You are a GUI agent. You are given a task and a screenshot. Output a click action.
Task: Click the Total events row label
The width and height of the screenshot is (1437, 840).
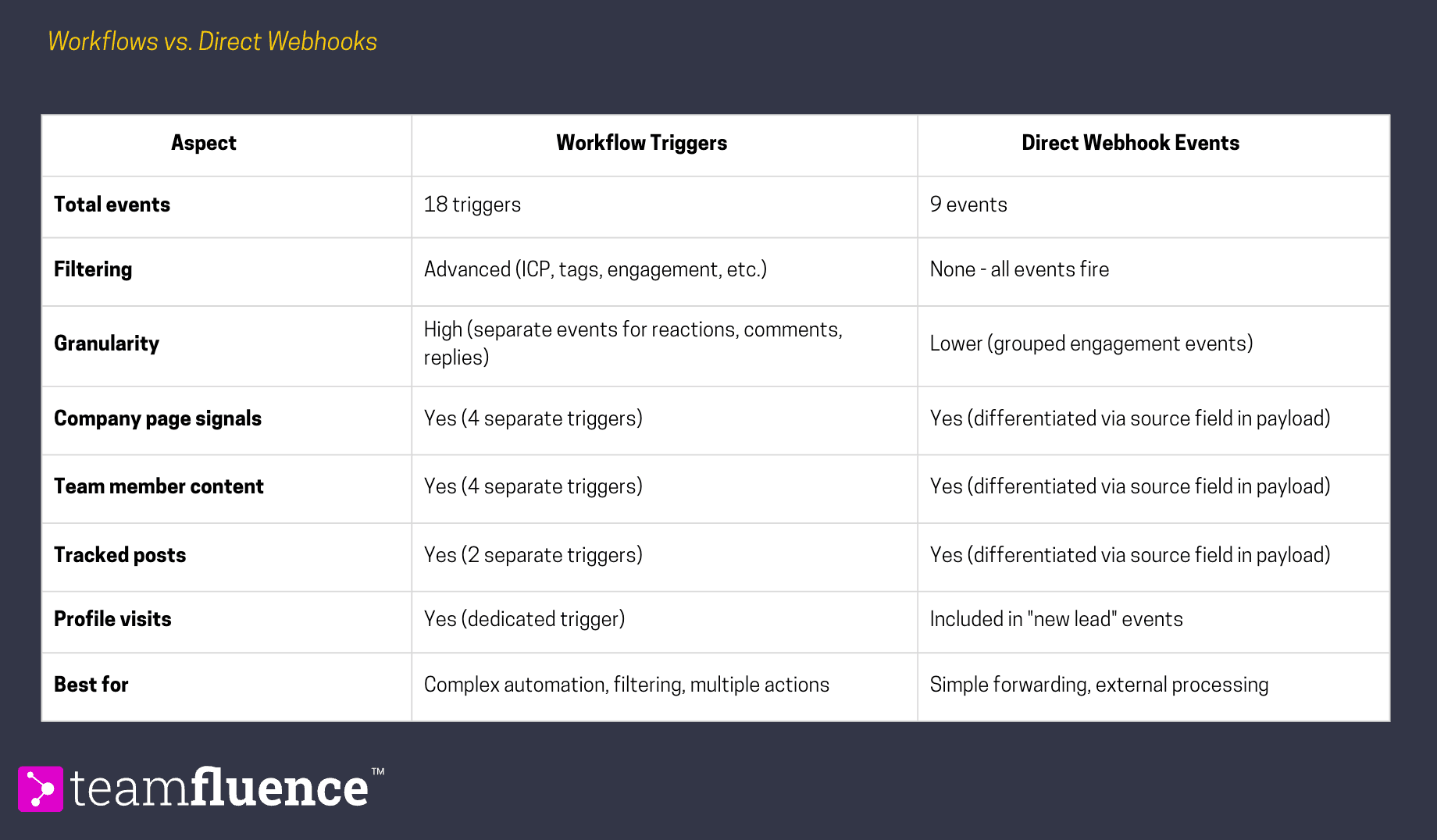point(112,205)
